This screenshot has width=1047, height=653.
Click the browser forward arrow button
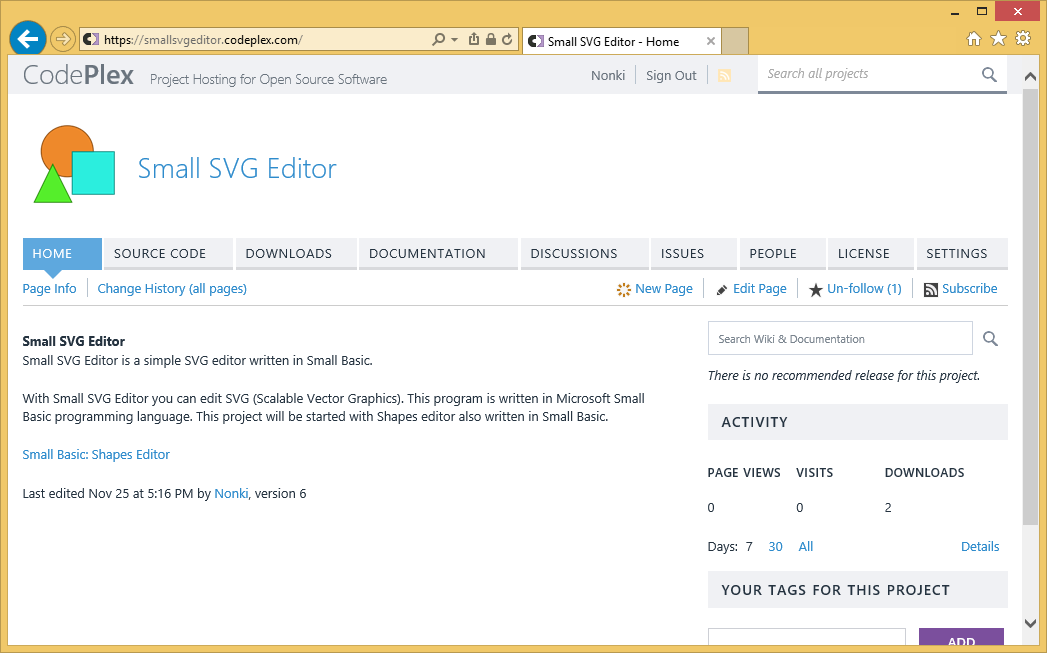pyautogui.click(x=62, y=39)
